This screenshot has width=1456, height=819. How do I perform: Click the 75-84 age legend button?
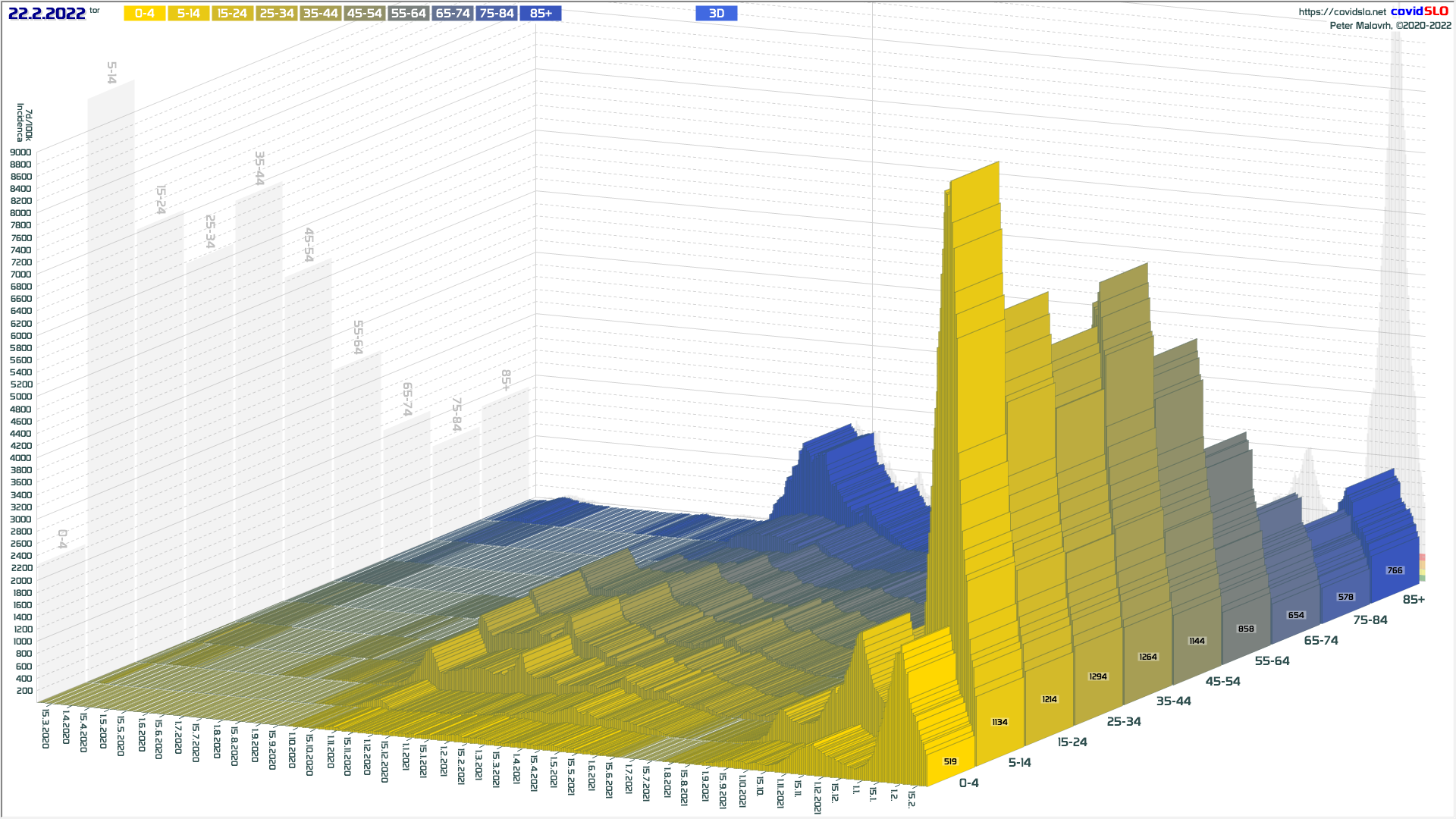pos(497,14)
